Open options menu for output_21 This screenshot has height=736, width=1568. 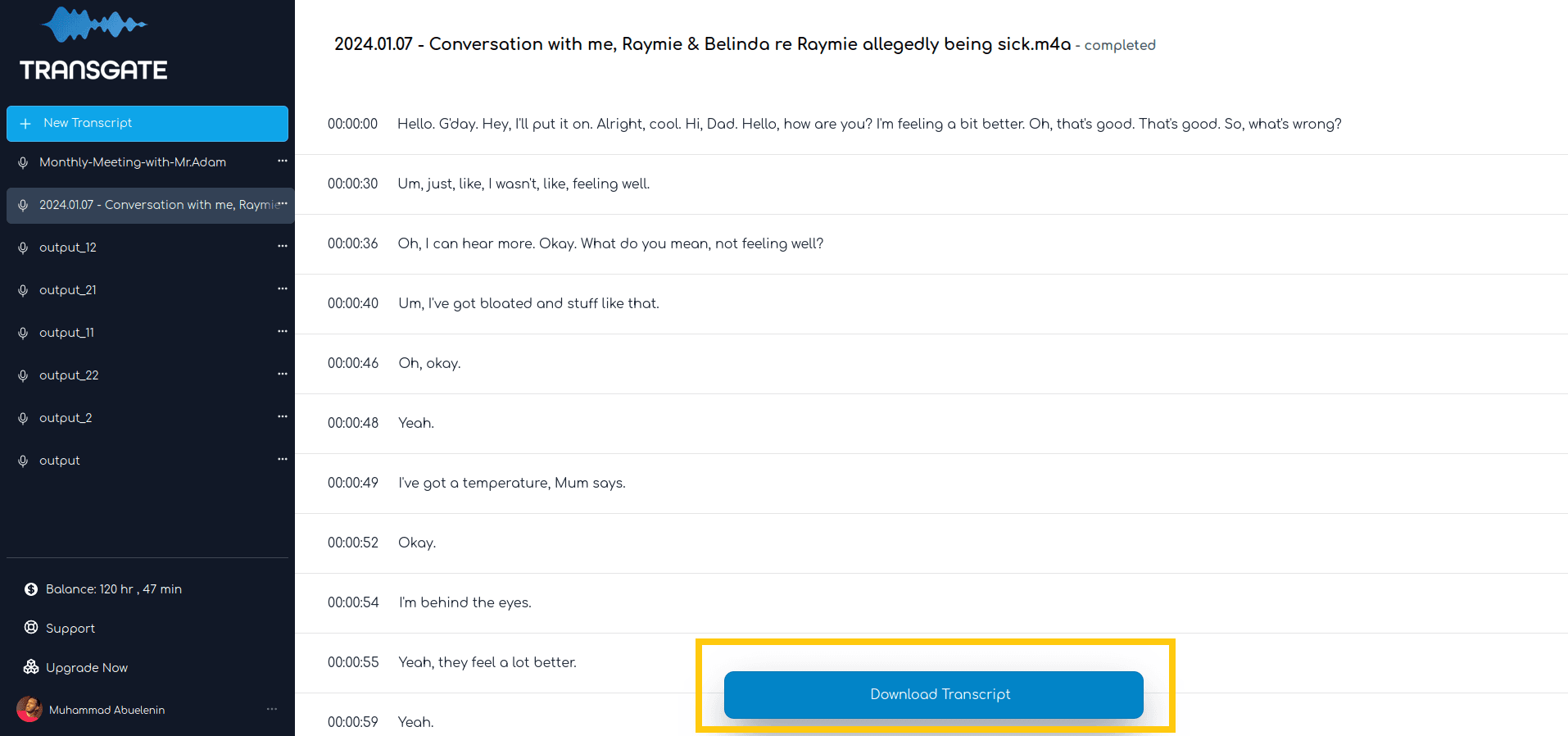(283, 288)
